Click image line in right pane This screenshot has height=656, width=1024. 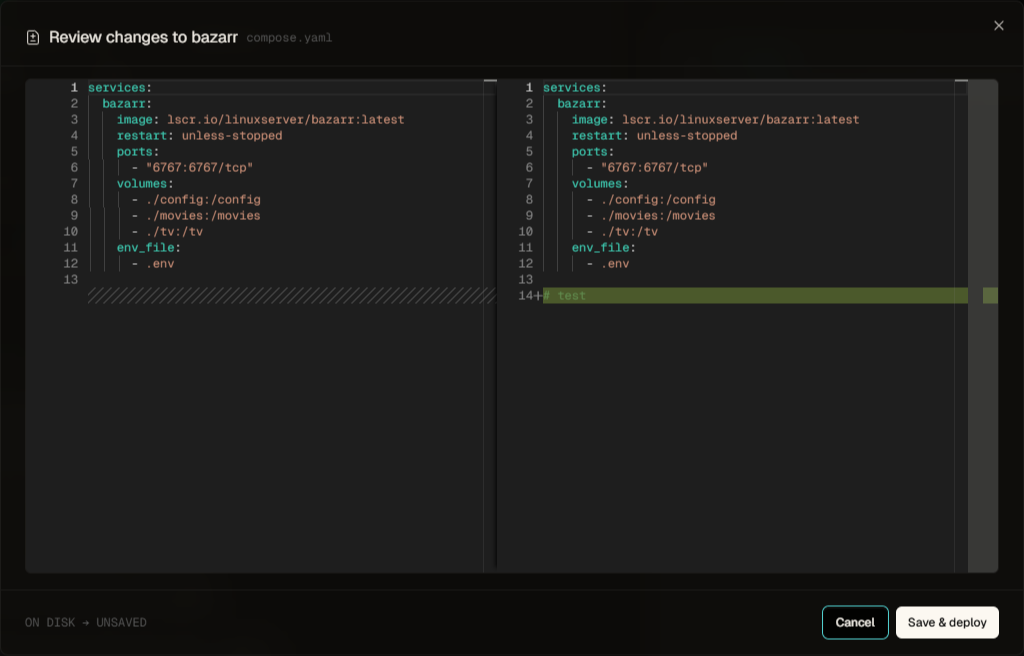(x=716, y=120)
